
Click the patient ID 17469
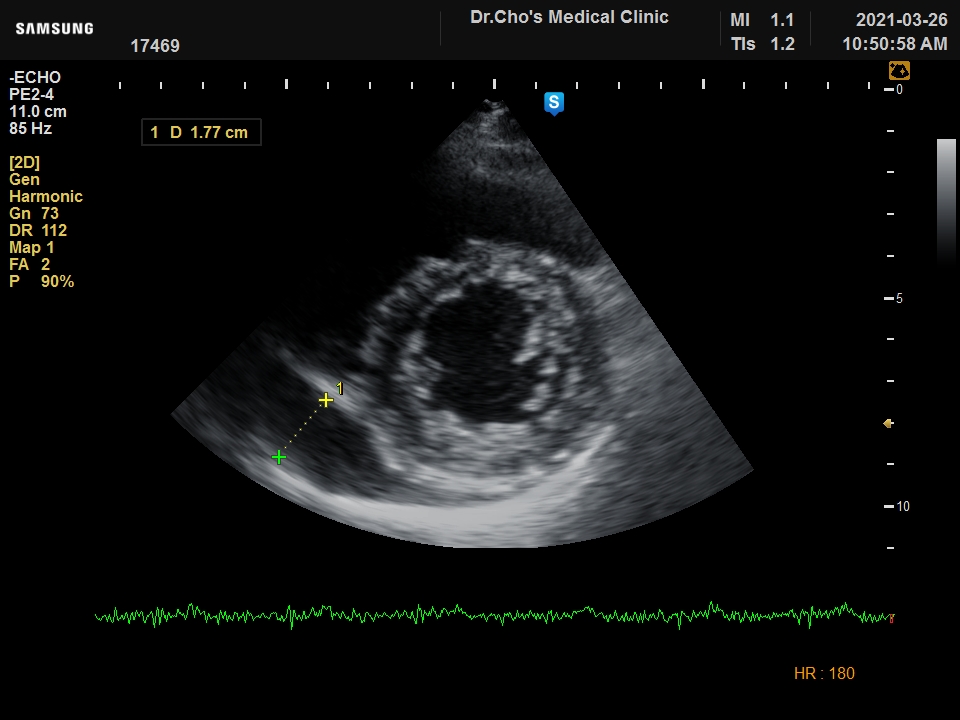pos(155,46)
